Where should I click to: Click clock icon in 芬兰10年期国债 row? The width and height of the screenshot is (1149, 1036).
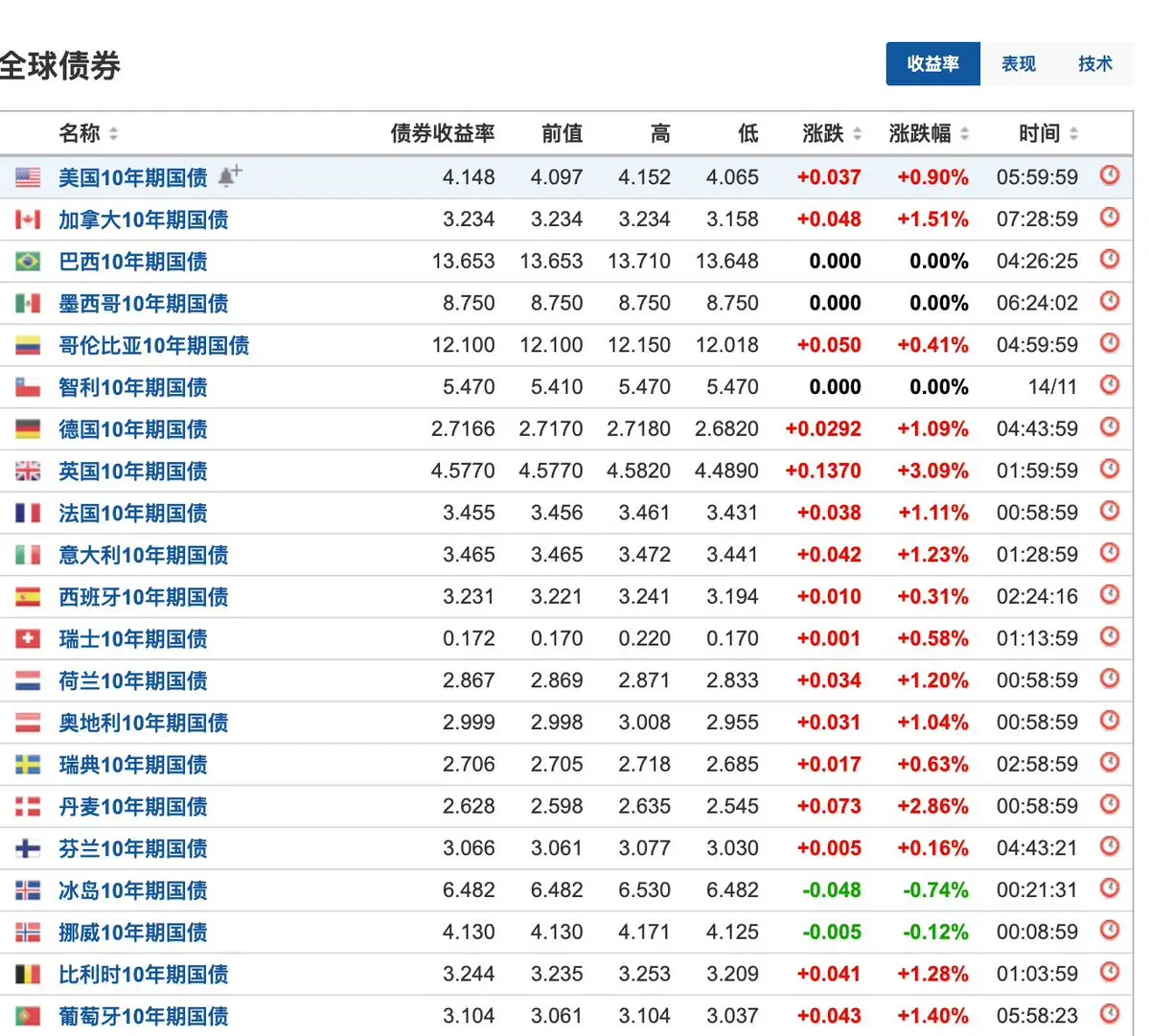(x=1110, y=846)
